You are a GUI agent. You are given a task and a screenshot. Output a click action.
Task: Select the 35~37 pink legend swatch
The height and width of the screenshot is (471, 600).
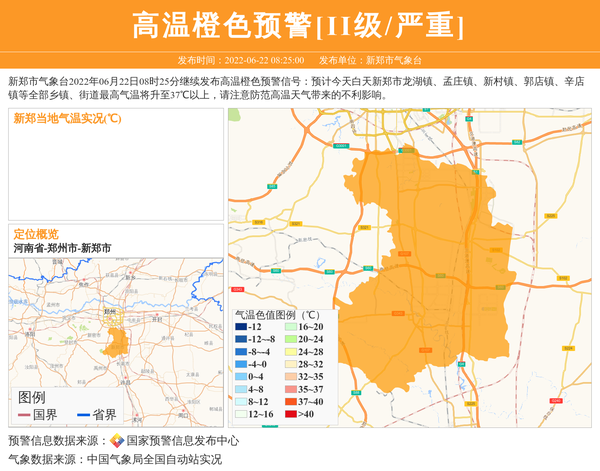[289, 389]
